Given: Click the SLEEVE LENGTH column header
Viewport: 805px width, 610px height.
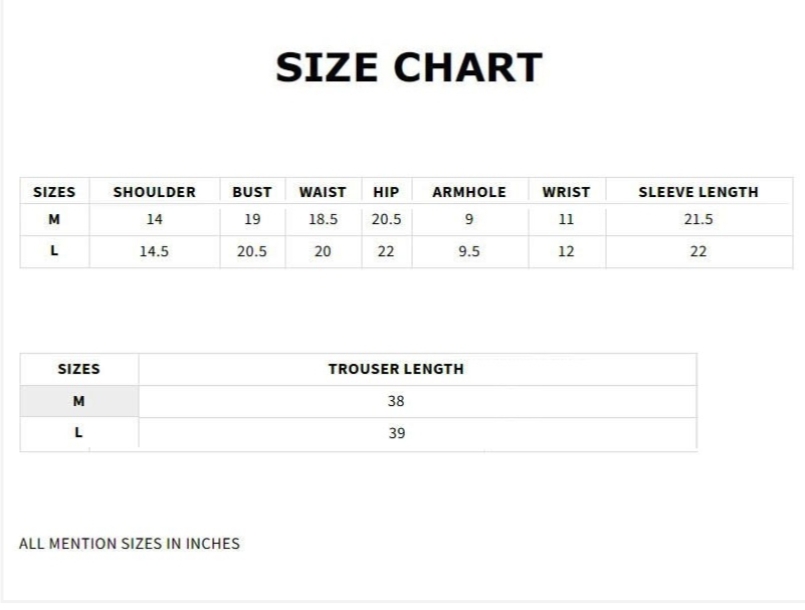Looking at the screenshot, I should coord(698,192).
